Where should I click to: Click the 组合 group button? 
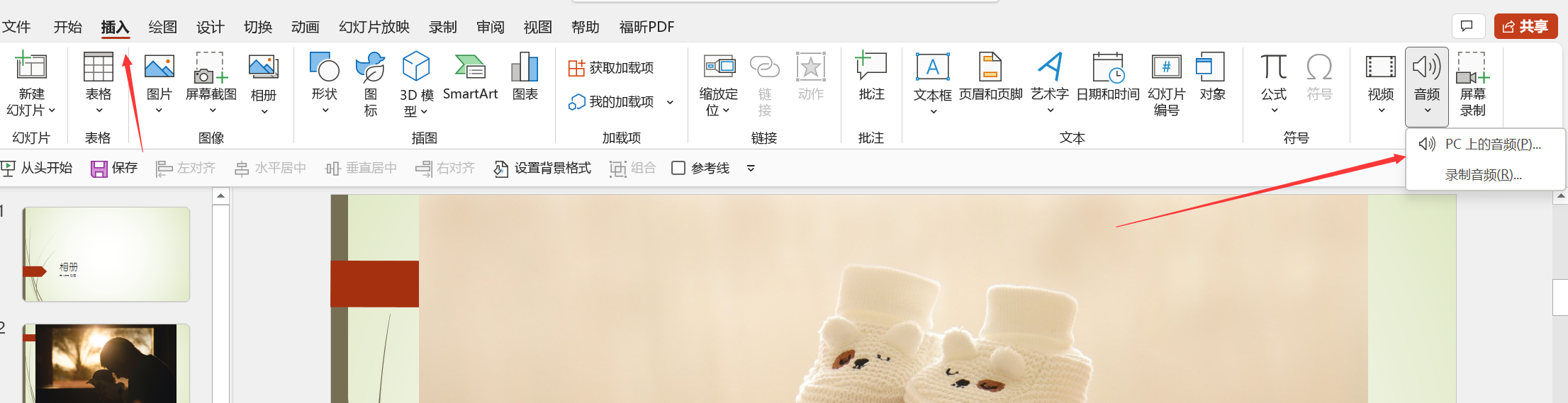point(632,168)
